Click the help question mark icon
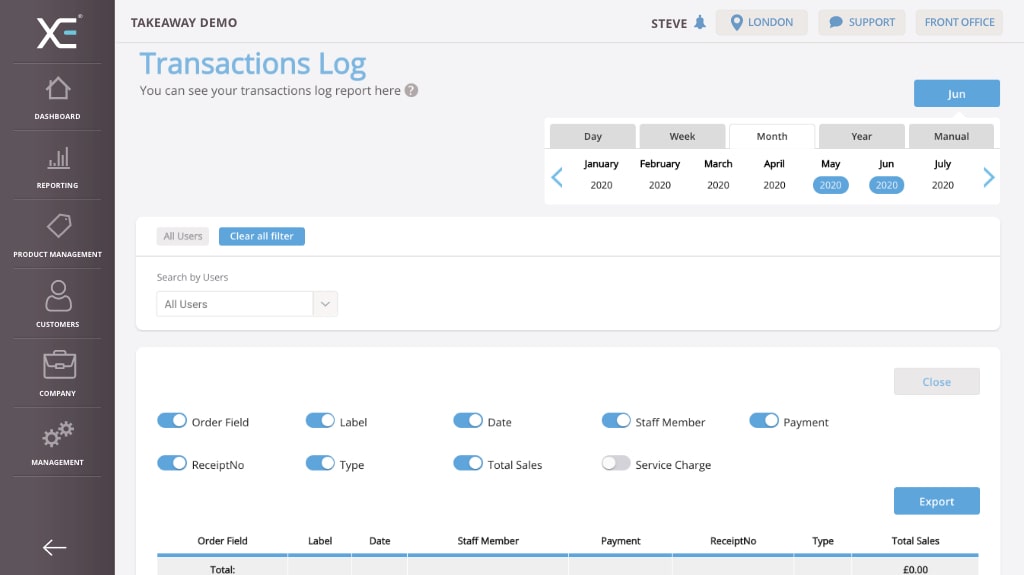Image resolution: width=1024 pixels, height=575 pixels. (x=411, y=90)
